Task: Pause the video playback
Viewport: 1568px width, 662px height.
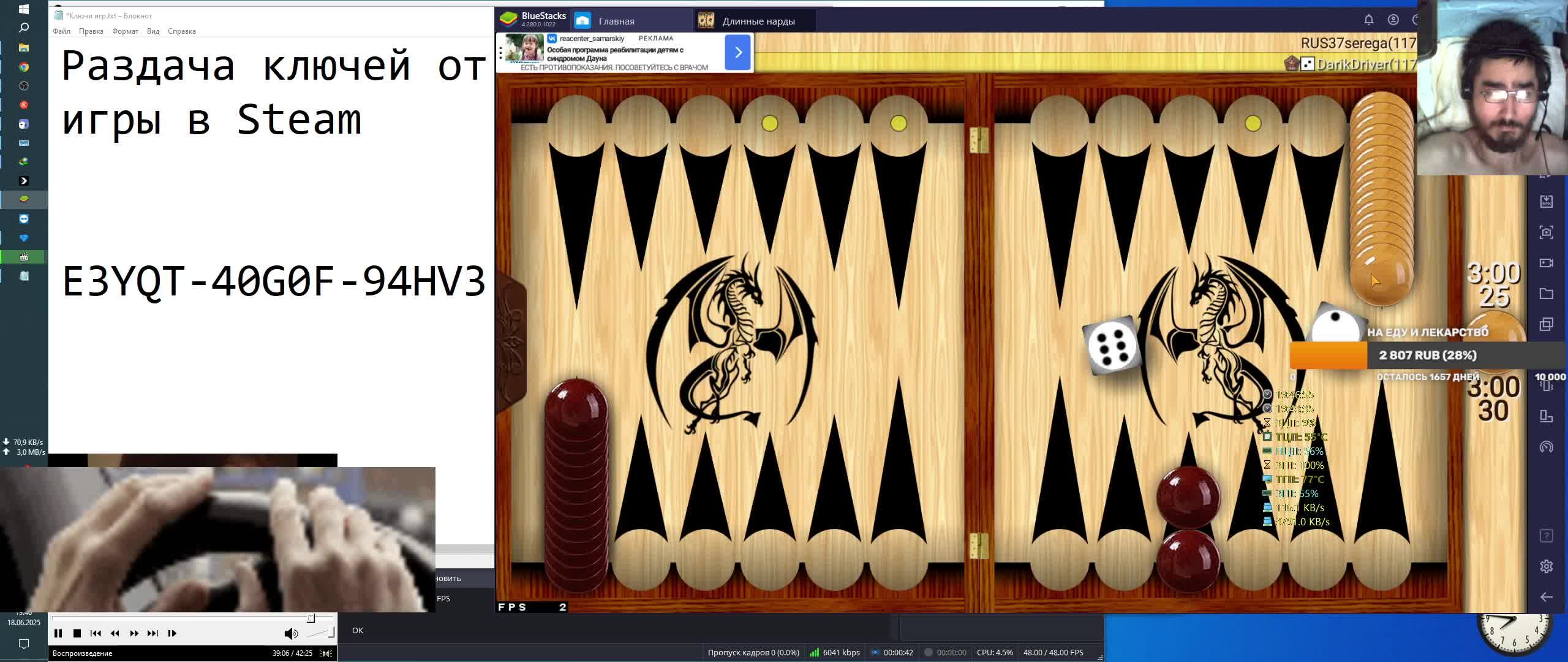Action: (58, 633)
